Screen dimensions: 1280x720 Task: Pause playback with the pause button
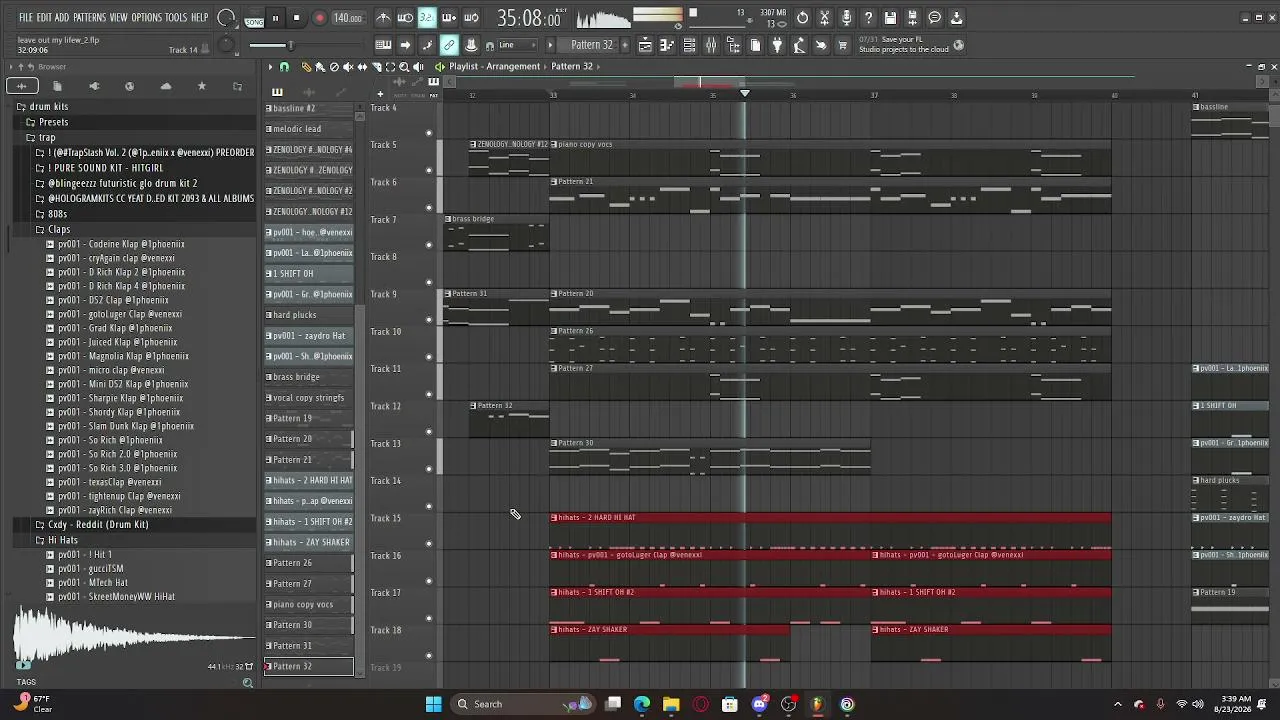pyautogui.click(x=275, y=18)
